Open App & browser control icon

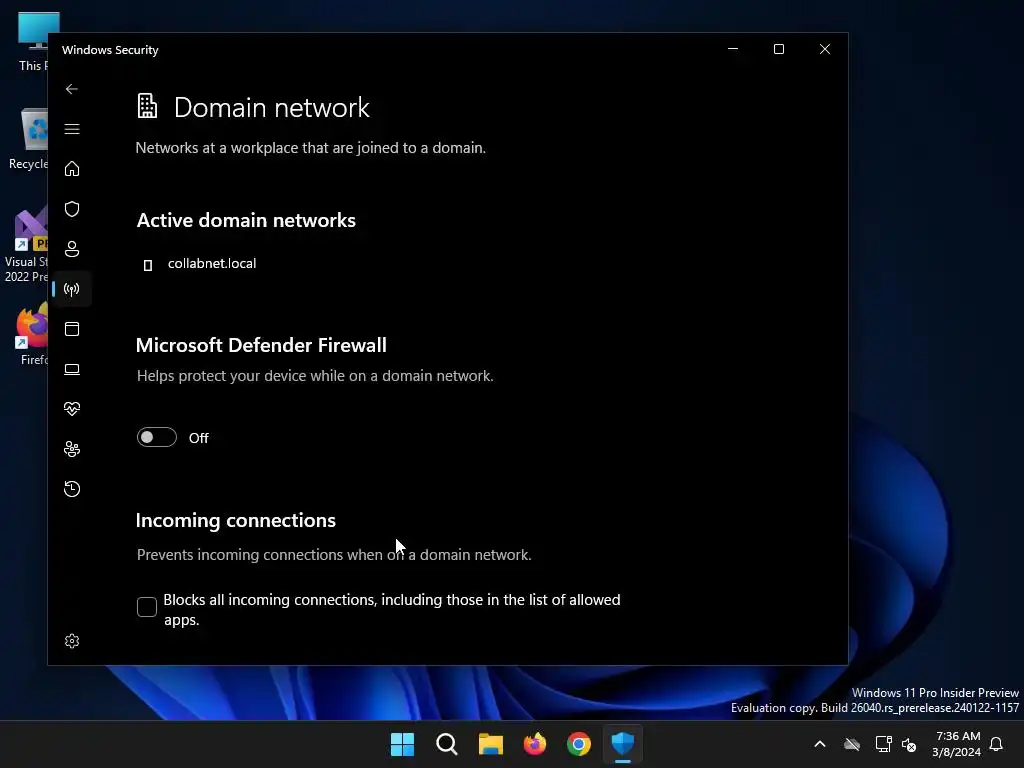(72, 329)
